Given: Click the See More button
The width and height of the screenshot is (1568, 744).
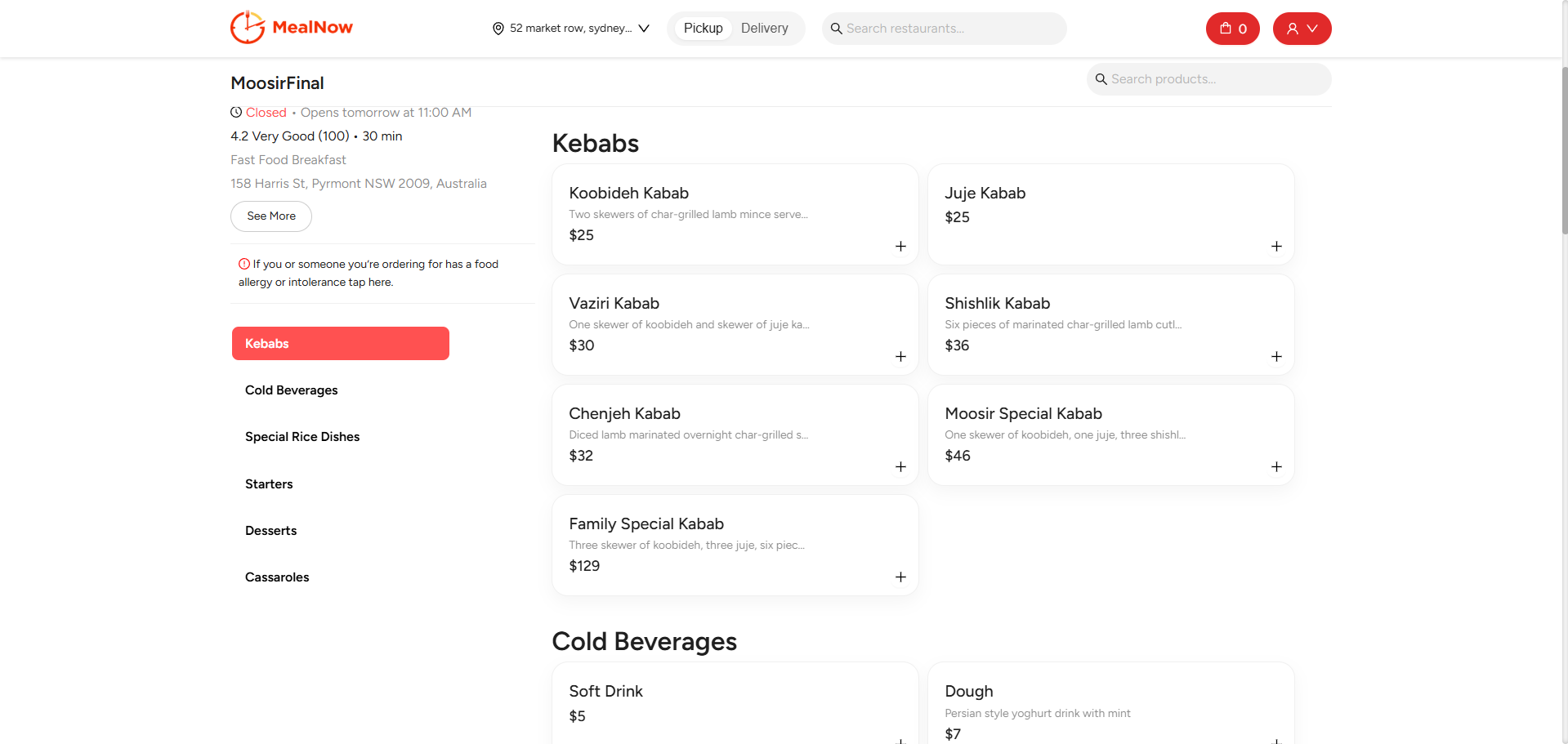Looking at the screenshot, I should (270, 216).
